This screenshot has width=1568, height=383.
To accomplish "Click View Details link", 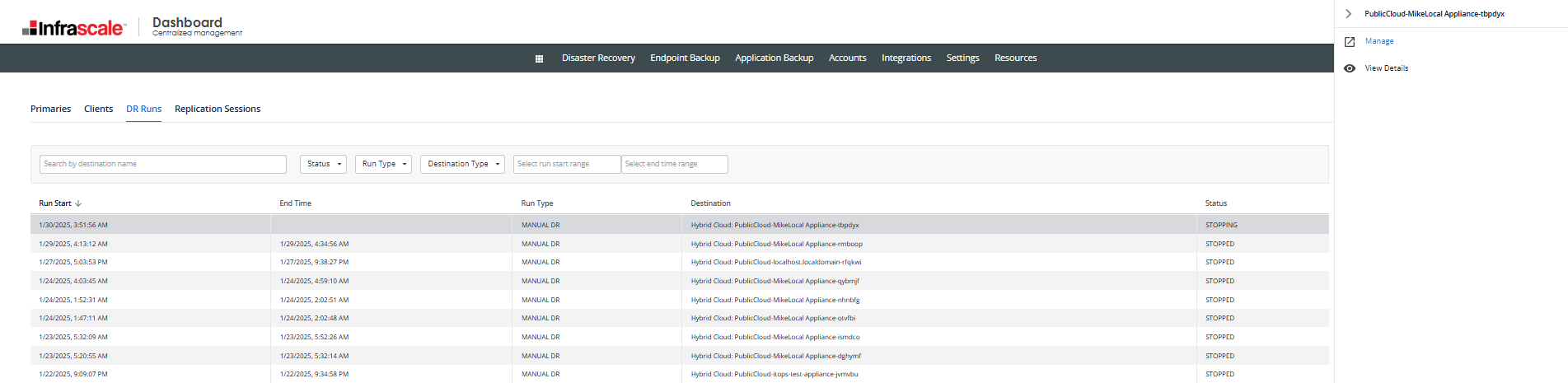I will pos(1387,68).
